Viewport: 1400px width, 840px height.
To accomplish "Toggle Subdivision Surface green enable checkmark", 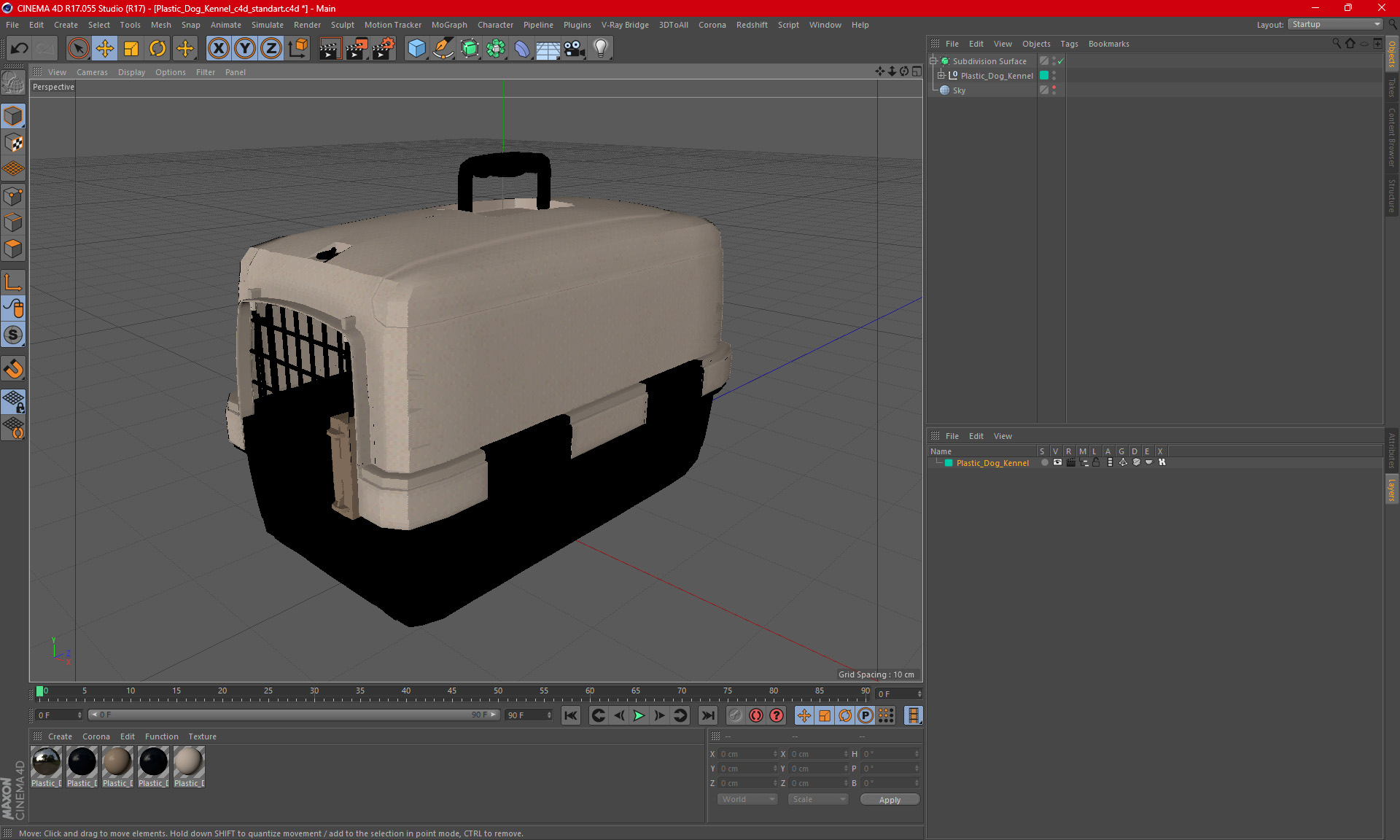I will tap(1061, 61).
